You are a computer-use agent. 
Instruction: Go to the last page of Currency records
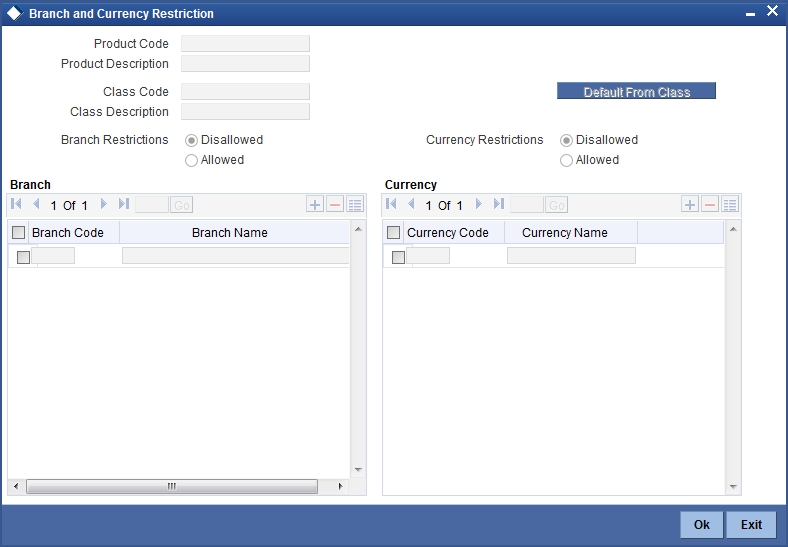coord(499,204)
